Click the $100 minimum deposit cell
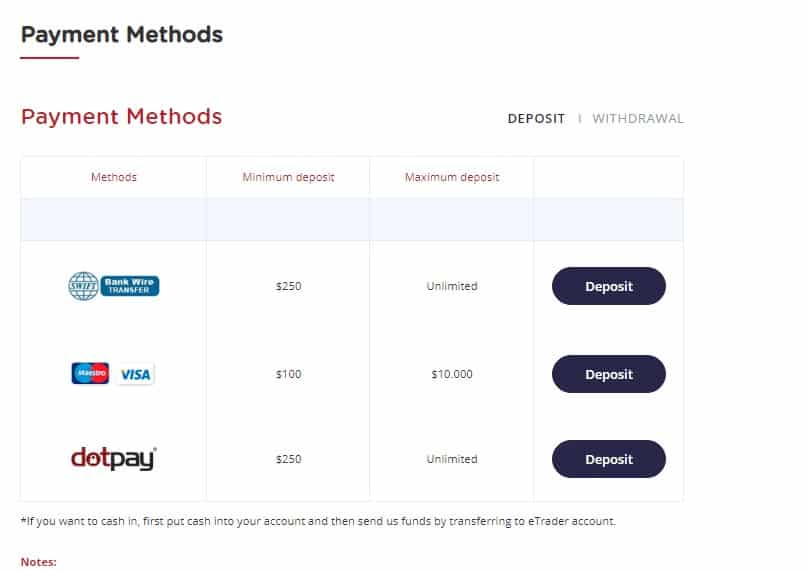Screen dimensions: 809x571 click(x=288, y=374)
